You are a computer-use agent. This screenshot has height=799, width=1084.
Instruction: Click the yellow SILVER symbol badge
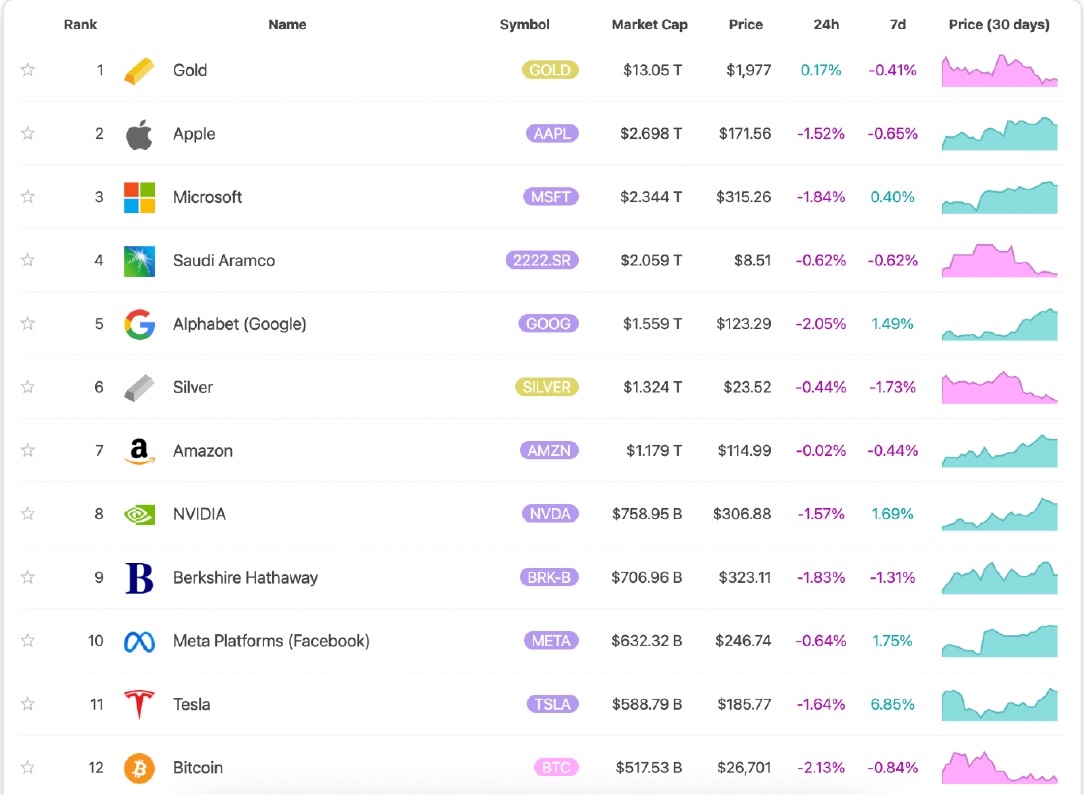pyautogui.click(x=549, y=387)
